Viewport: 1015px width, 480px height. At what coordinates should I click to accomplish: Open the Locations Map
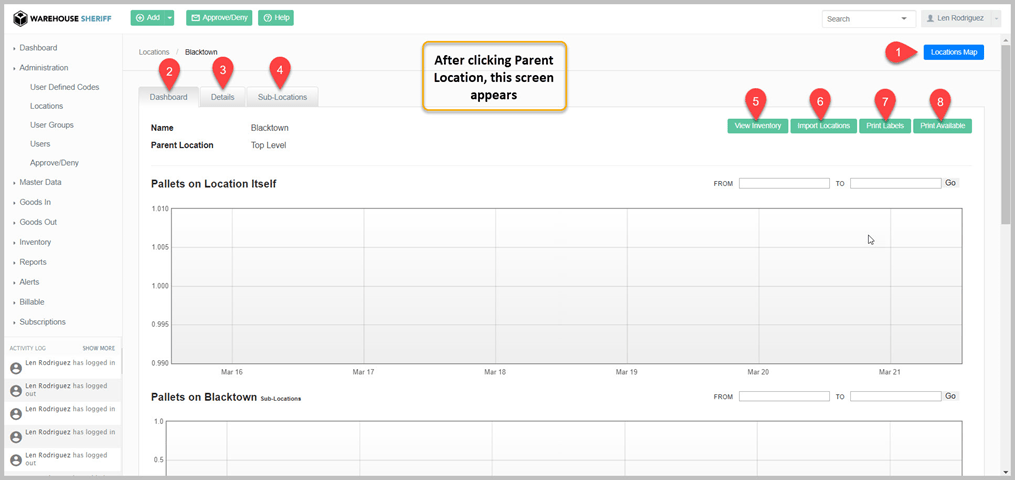tap(953, 52)
